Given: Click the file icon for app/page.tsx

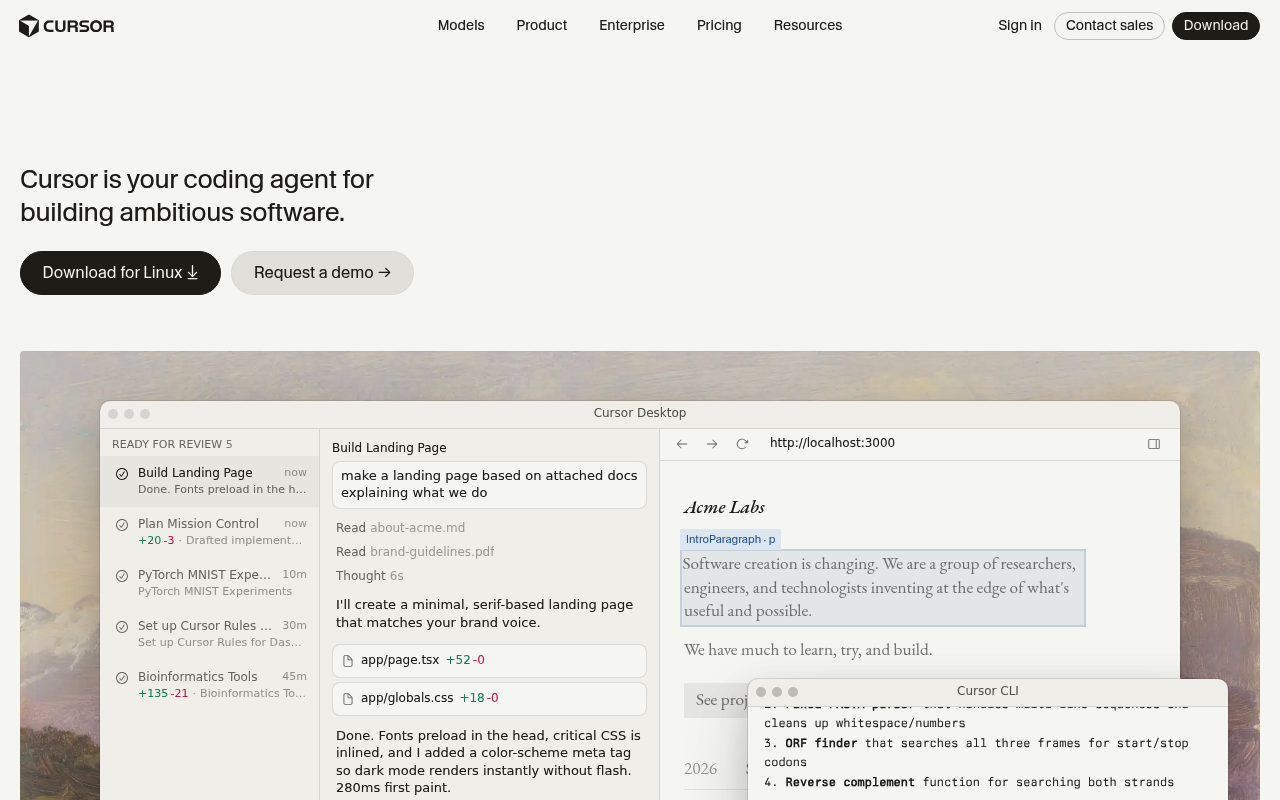Looking at the screenshot, I should pos(348,661).
